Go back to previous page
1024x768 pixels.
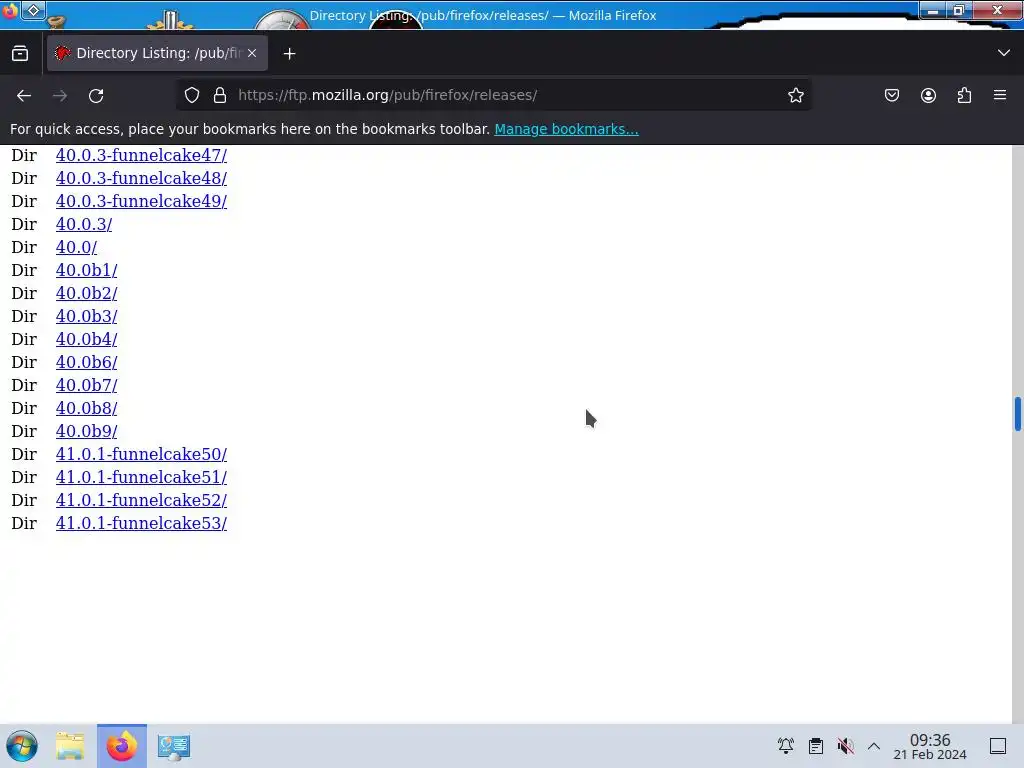coord(24,95)
